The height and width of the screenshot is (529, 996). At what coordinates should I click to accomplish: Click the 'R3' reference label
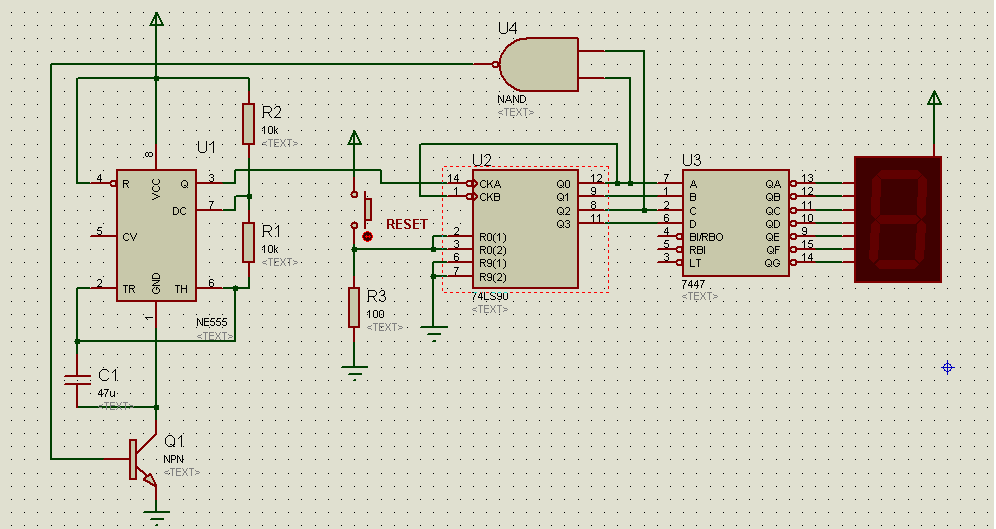point(376,296)
